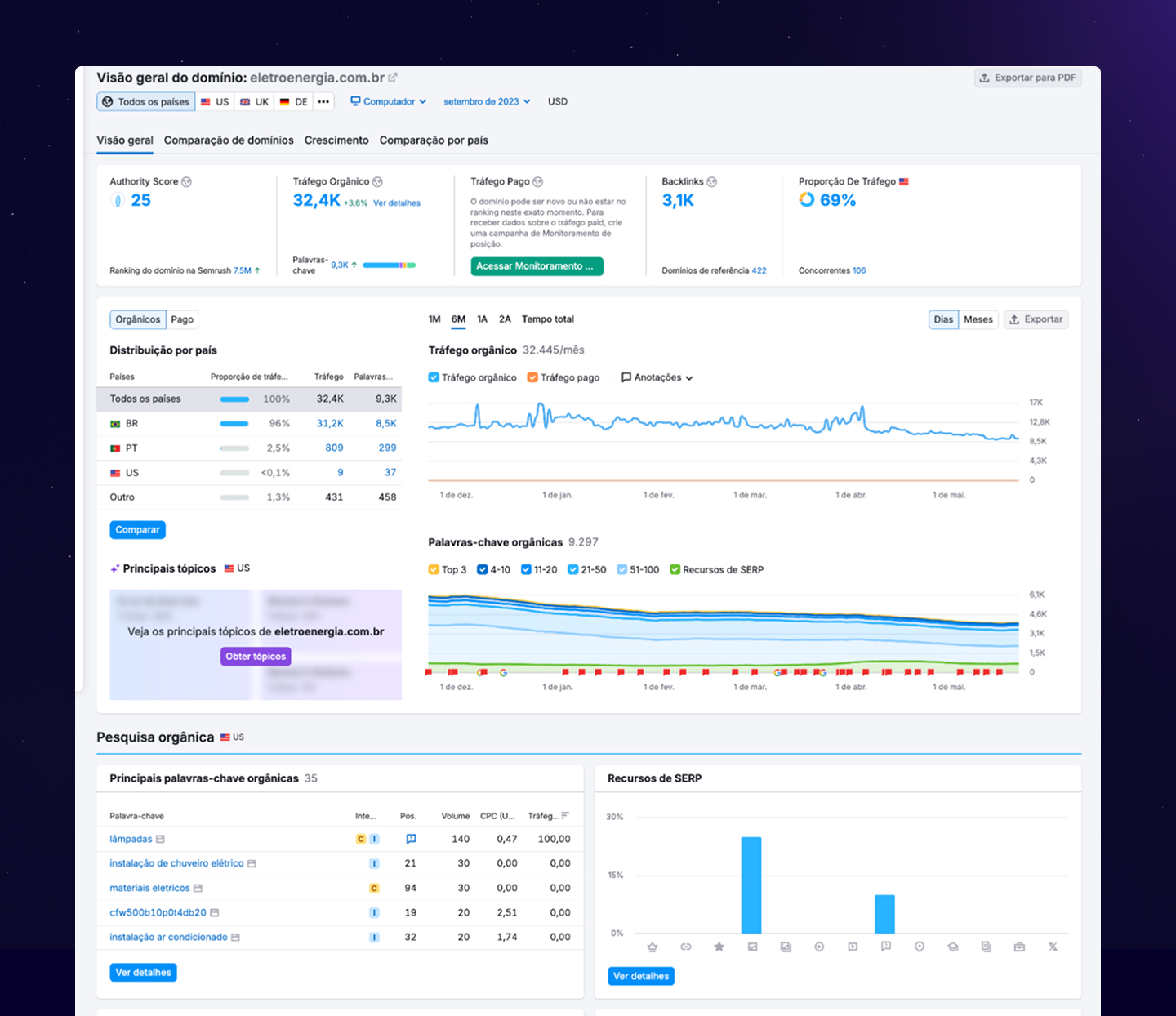Open the lâmpadas keyword link
The width and height of the screenshot is (1176, 1016).
[131, 840]
